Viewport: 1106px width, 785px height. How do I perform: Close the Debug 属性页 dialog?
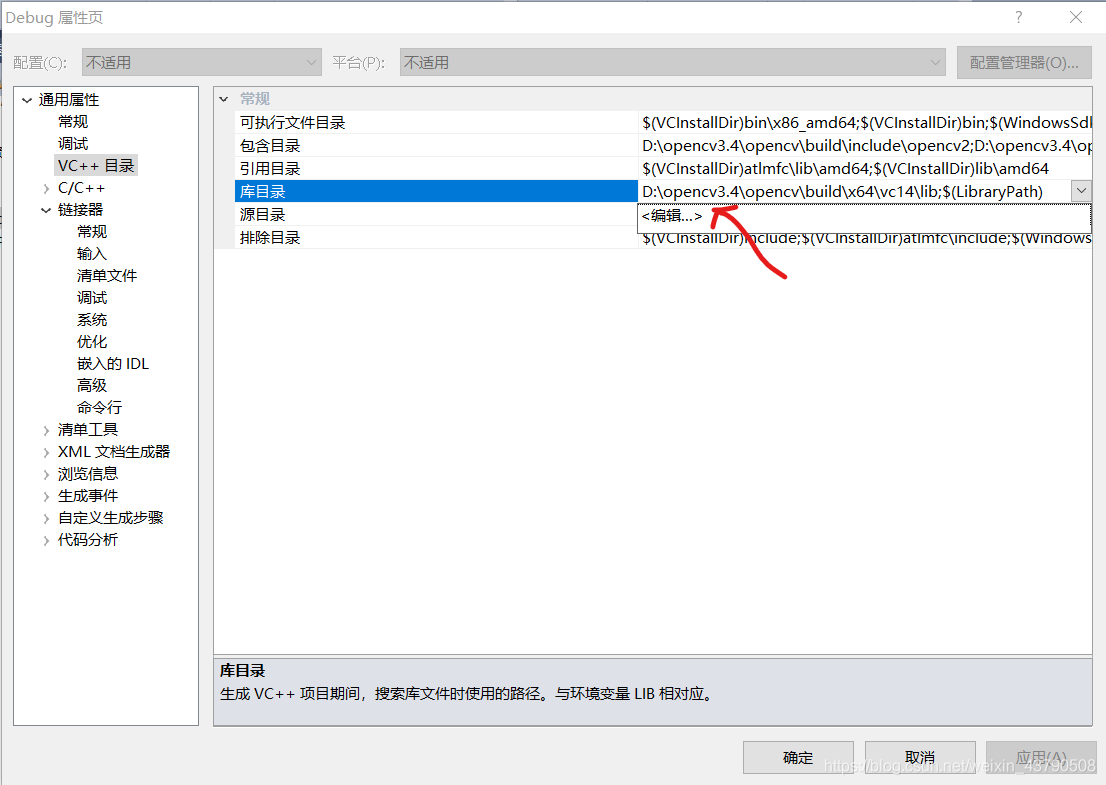1076,17
